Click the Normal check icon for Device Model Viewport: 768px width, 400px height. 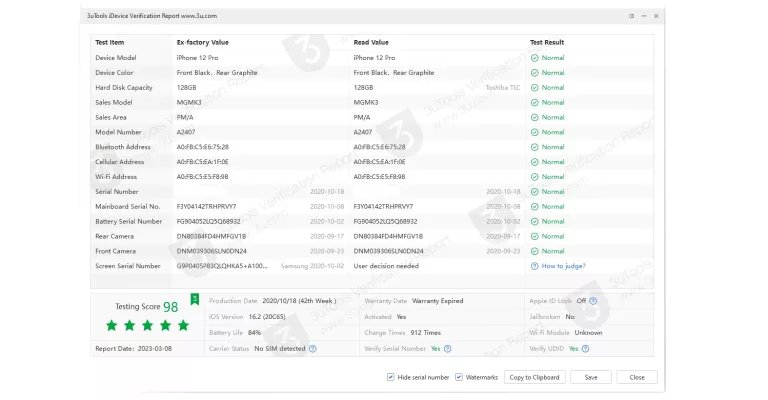[534, 58]
